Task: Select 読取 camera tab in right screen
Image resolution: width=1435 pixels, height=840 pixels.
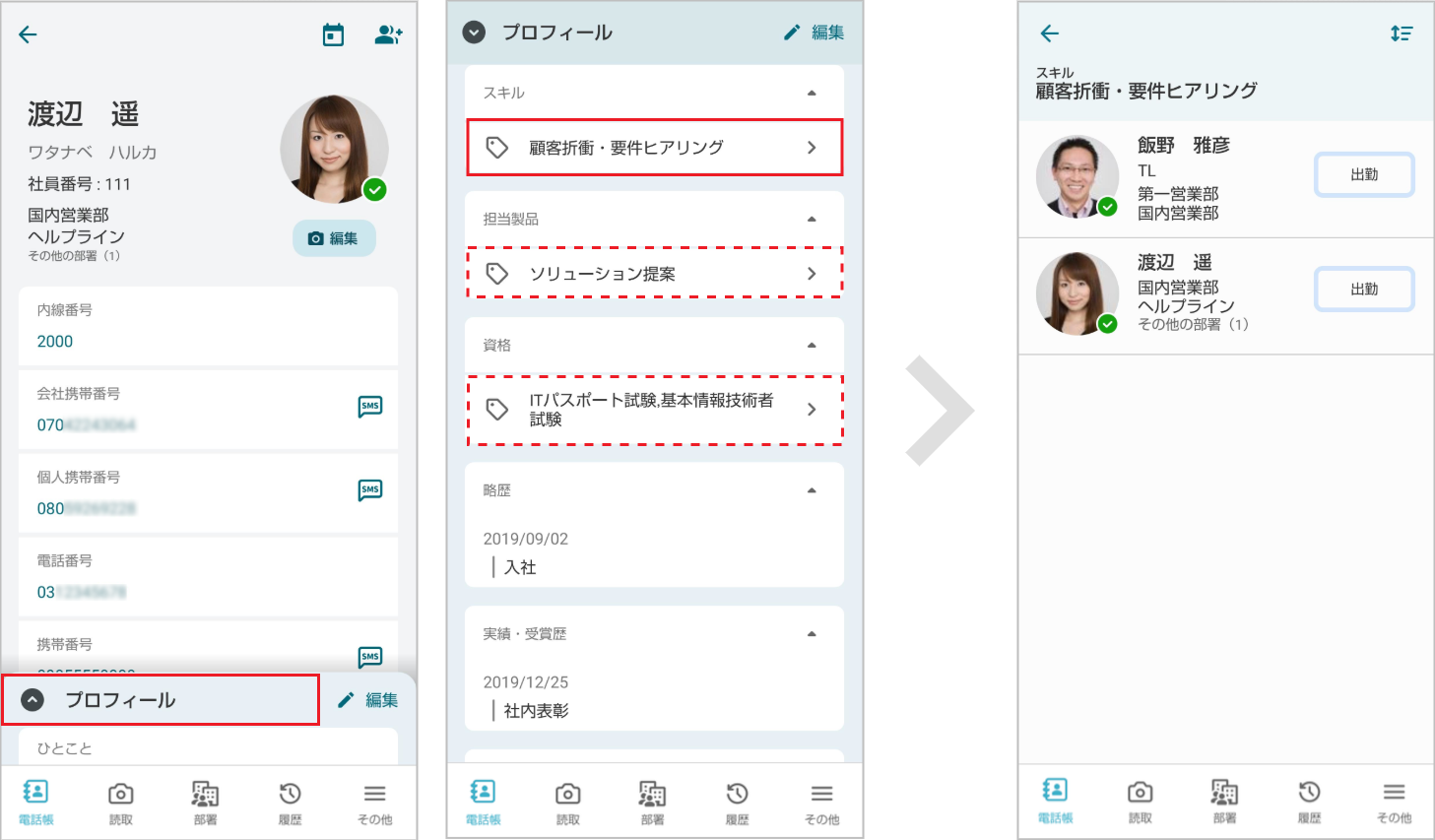Action: (1141, 801)
